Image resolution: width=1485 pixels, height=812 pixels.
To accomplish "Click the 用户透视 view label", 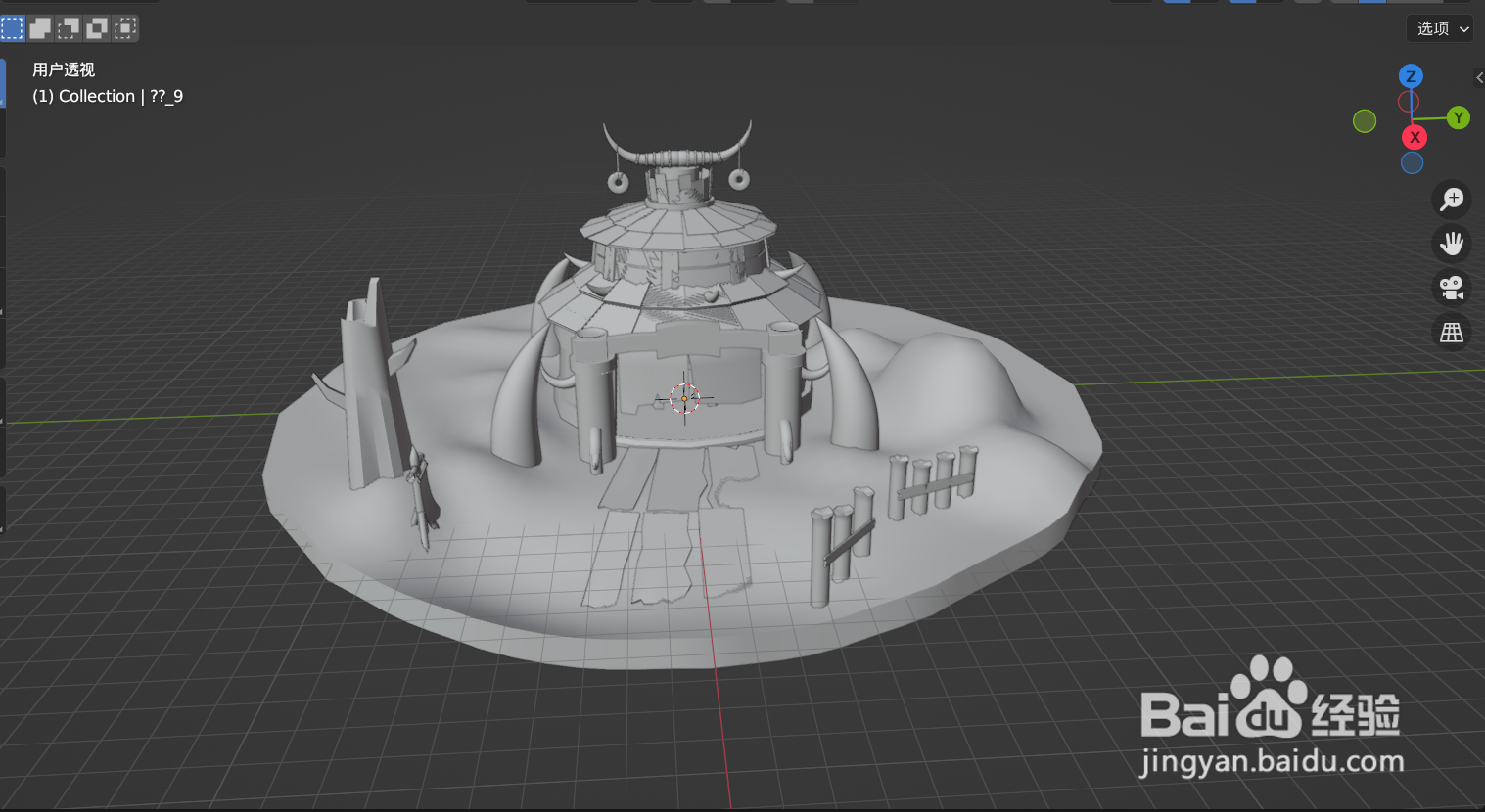I will click(64, 69).
